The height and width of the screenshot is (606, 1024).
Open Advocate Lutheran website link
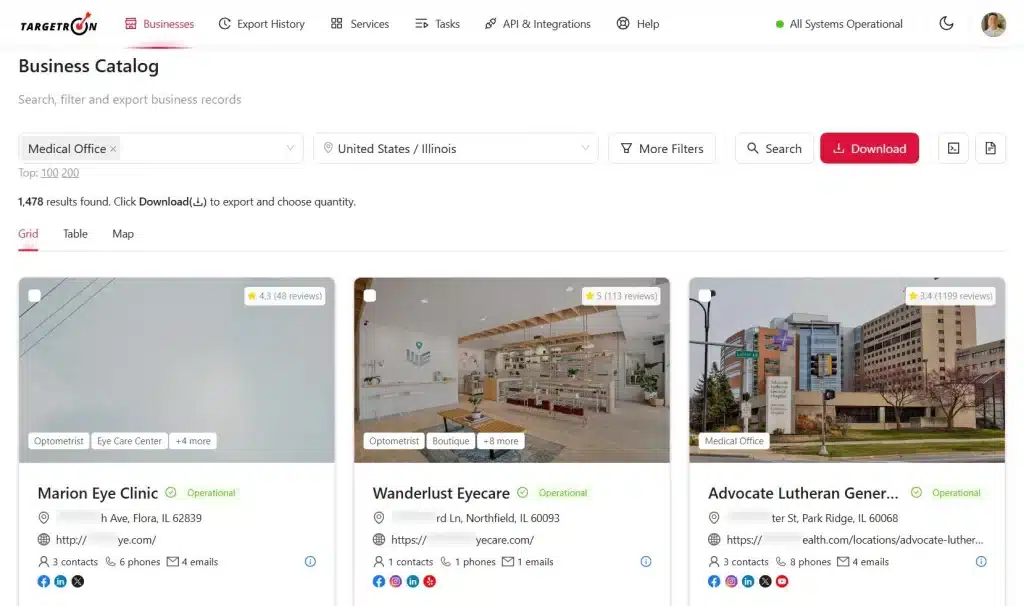855,540
